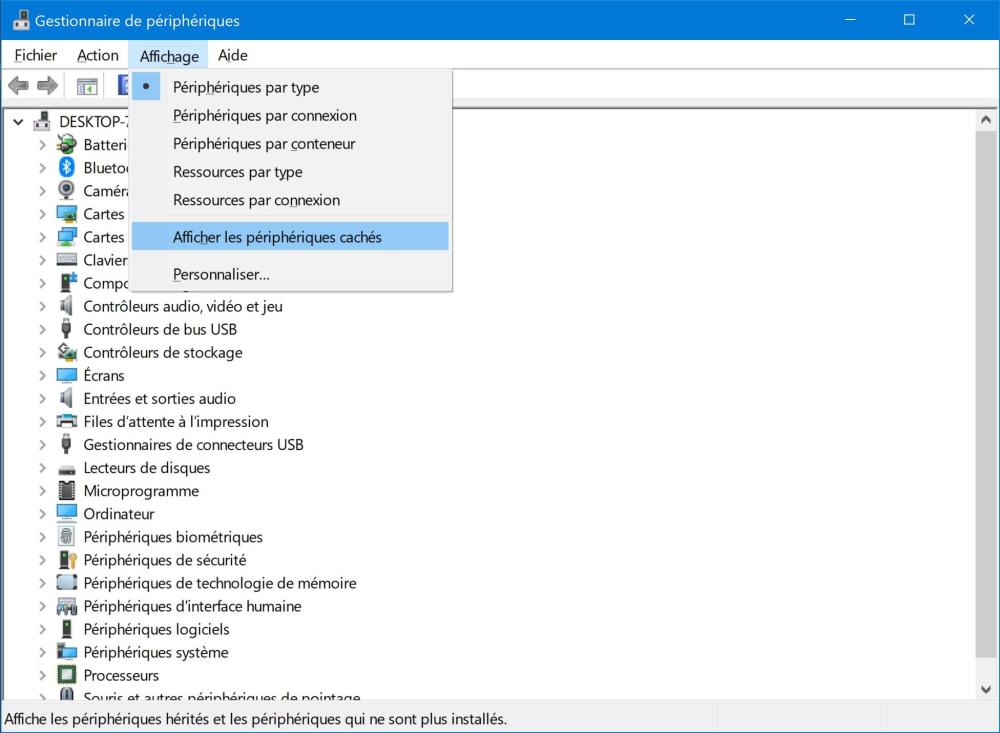Click the Processeurs chip icon
Screen dimensions: 1000x733
pos(66,674)
